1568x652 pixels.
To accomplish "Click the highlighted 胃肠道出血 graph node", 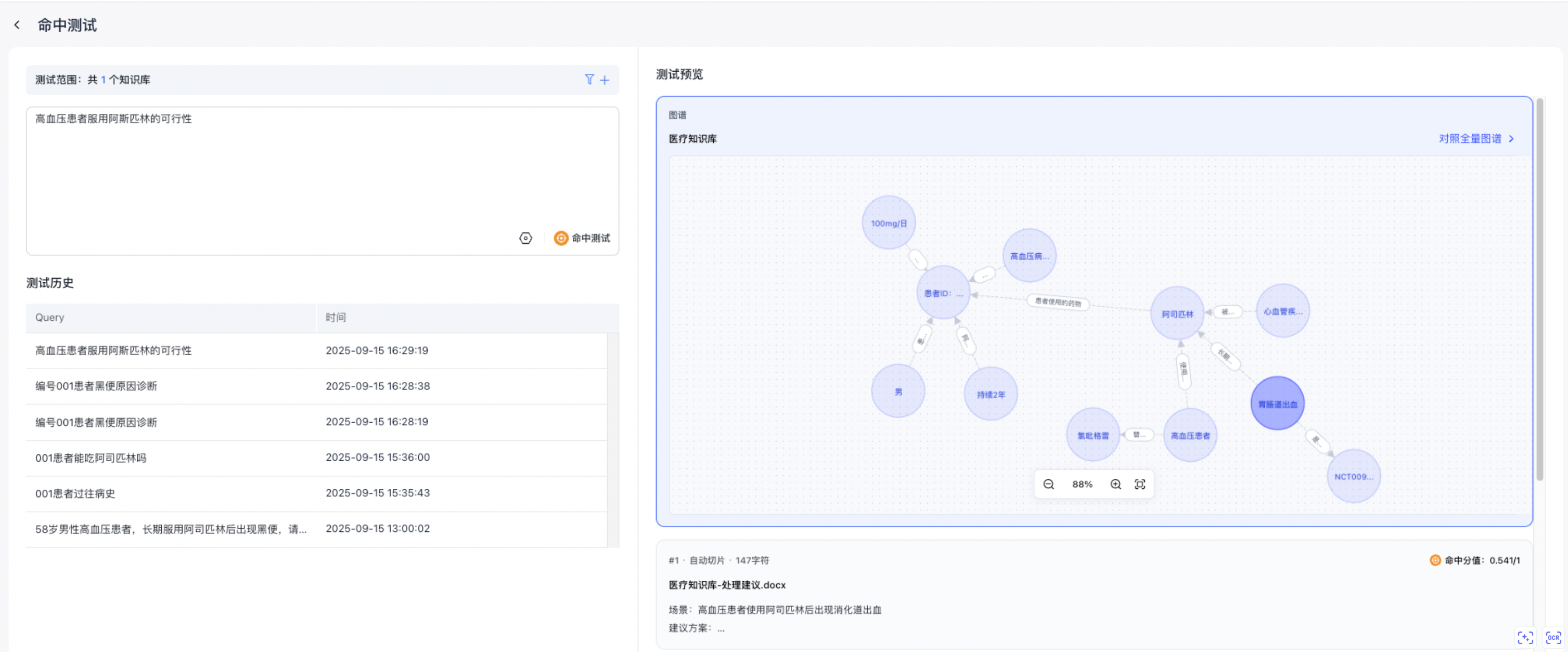I will [x=1277, y=403].
